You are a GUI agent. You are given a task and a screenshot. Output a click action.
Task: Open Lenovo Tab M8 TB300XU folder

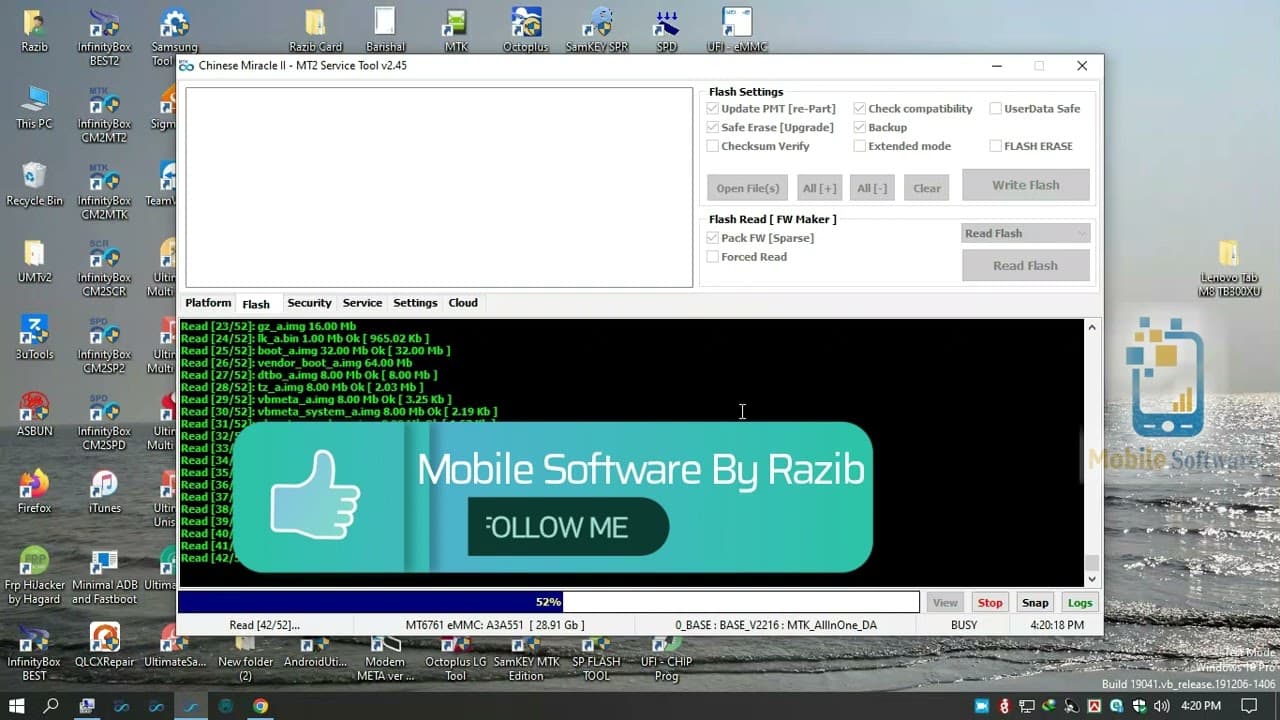(1229, 268)
